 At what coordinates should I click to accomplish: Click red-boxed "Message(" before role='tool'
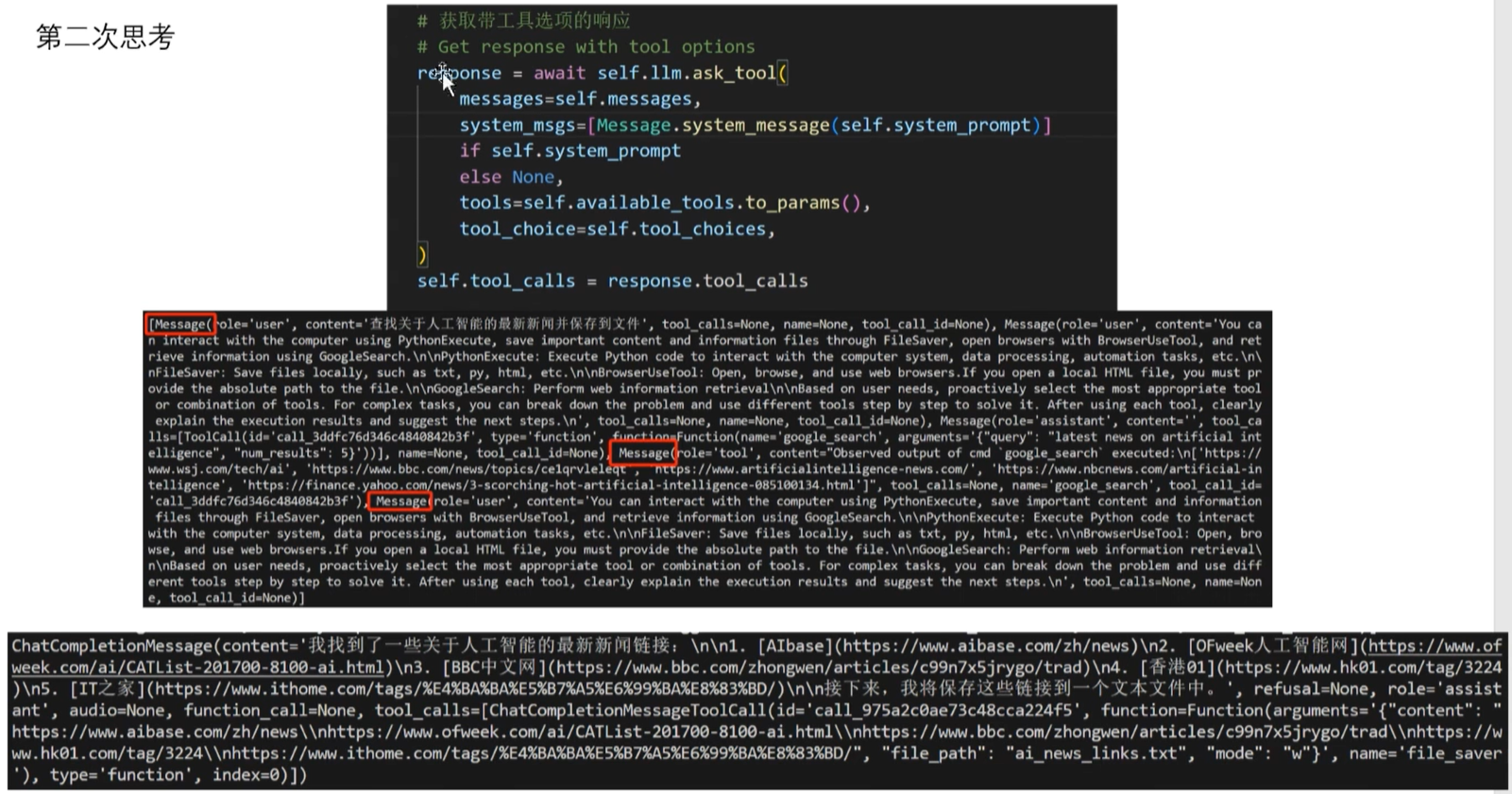(x=642, y=453)
